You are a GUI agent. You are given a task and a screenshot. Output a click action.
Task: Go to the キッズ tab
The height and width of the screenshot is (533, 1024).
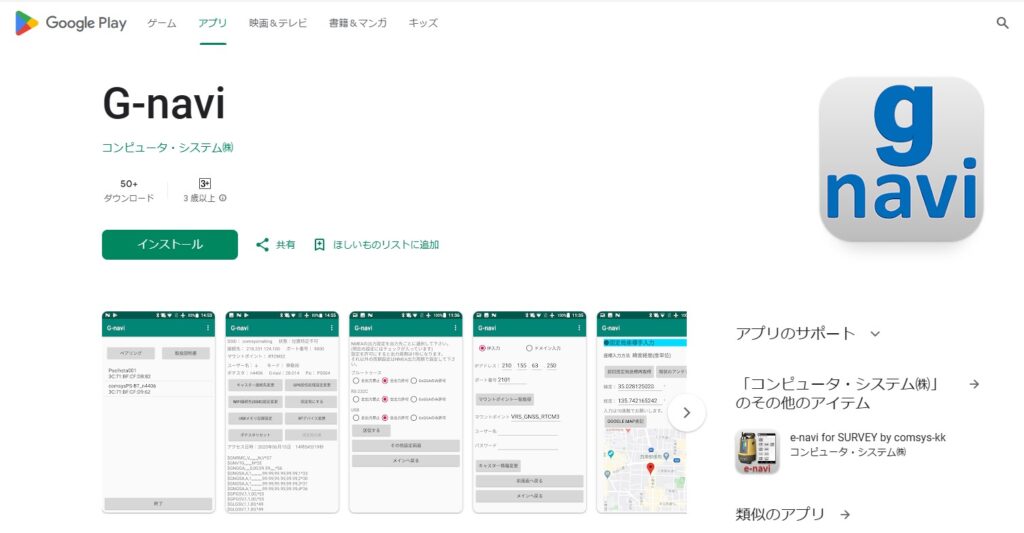click(x=423, y=23)
